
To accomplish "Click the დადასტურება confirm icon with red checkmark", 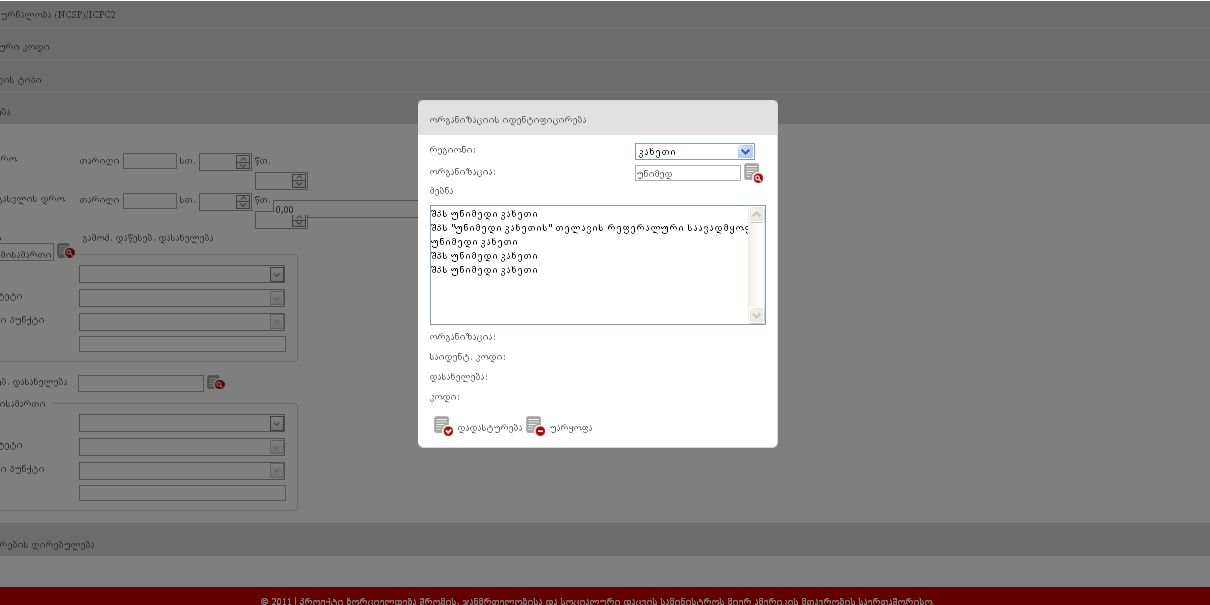I will [443, 426].
